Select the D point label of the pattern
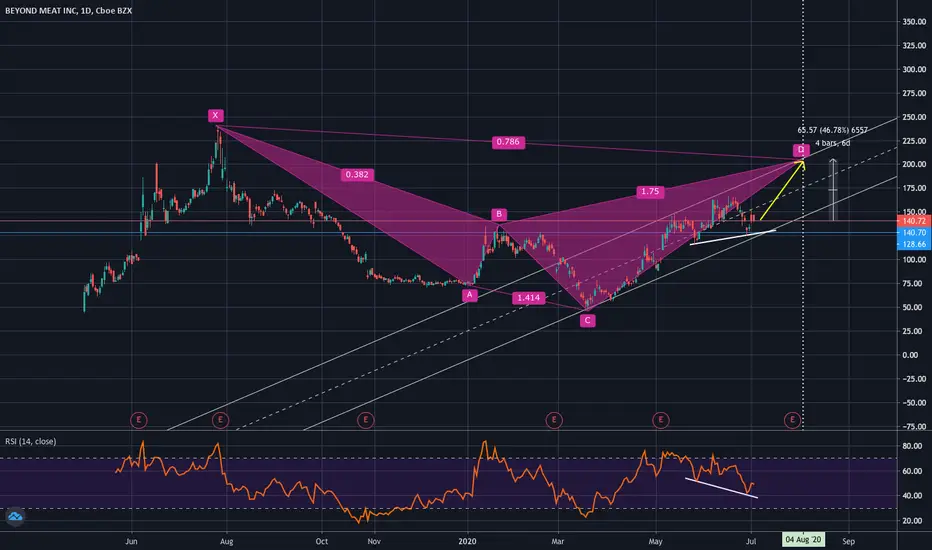The image size is (932, 550). point(801,149)
